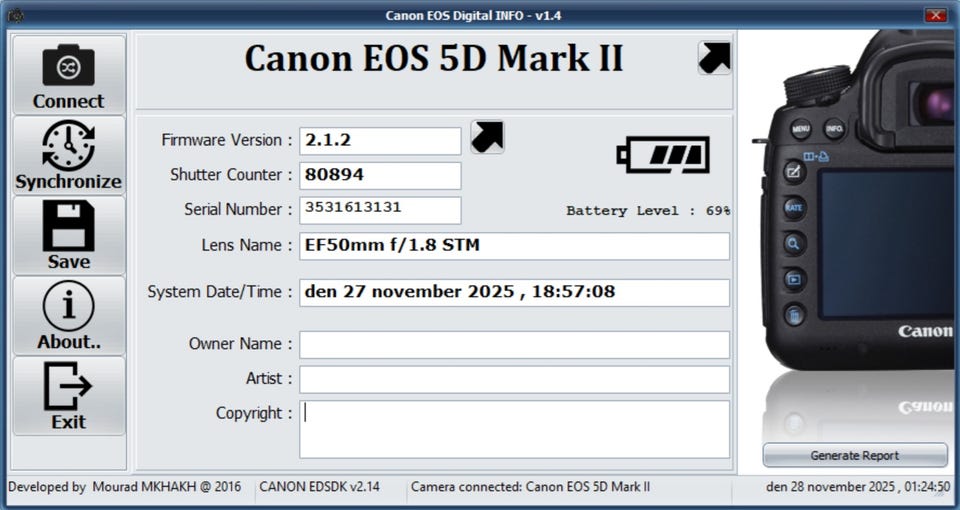Click the Serial Number label

[x=238, y=209]
